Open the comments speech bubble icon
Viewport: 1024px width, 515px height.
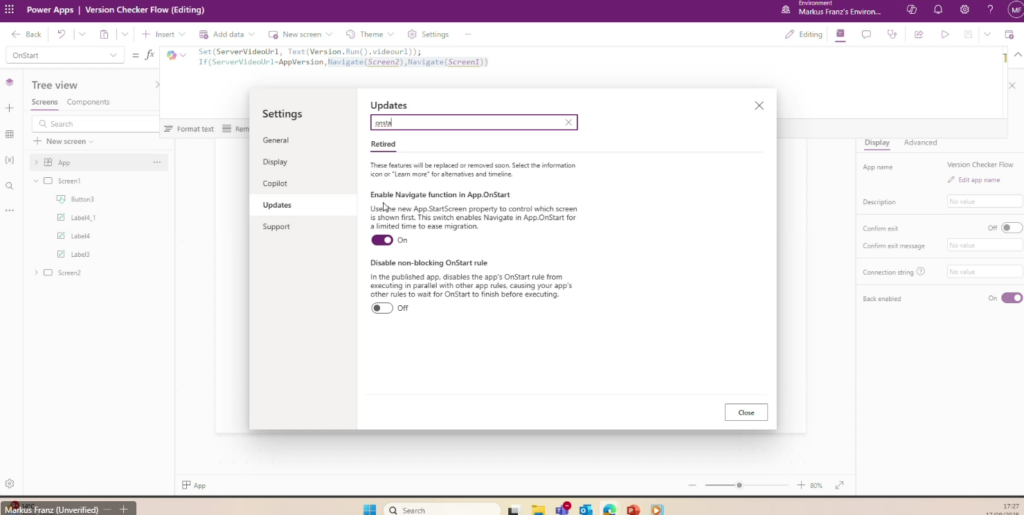(867, 34)
